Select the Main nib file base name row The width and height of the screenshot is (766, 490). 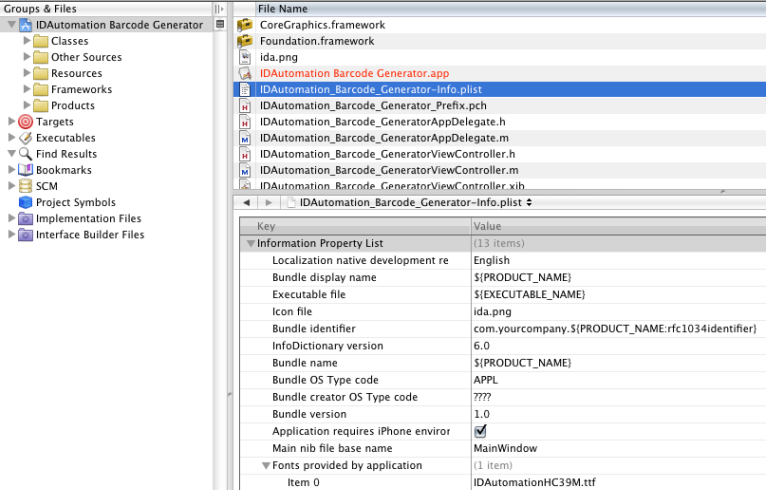coord(503,448)
